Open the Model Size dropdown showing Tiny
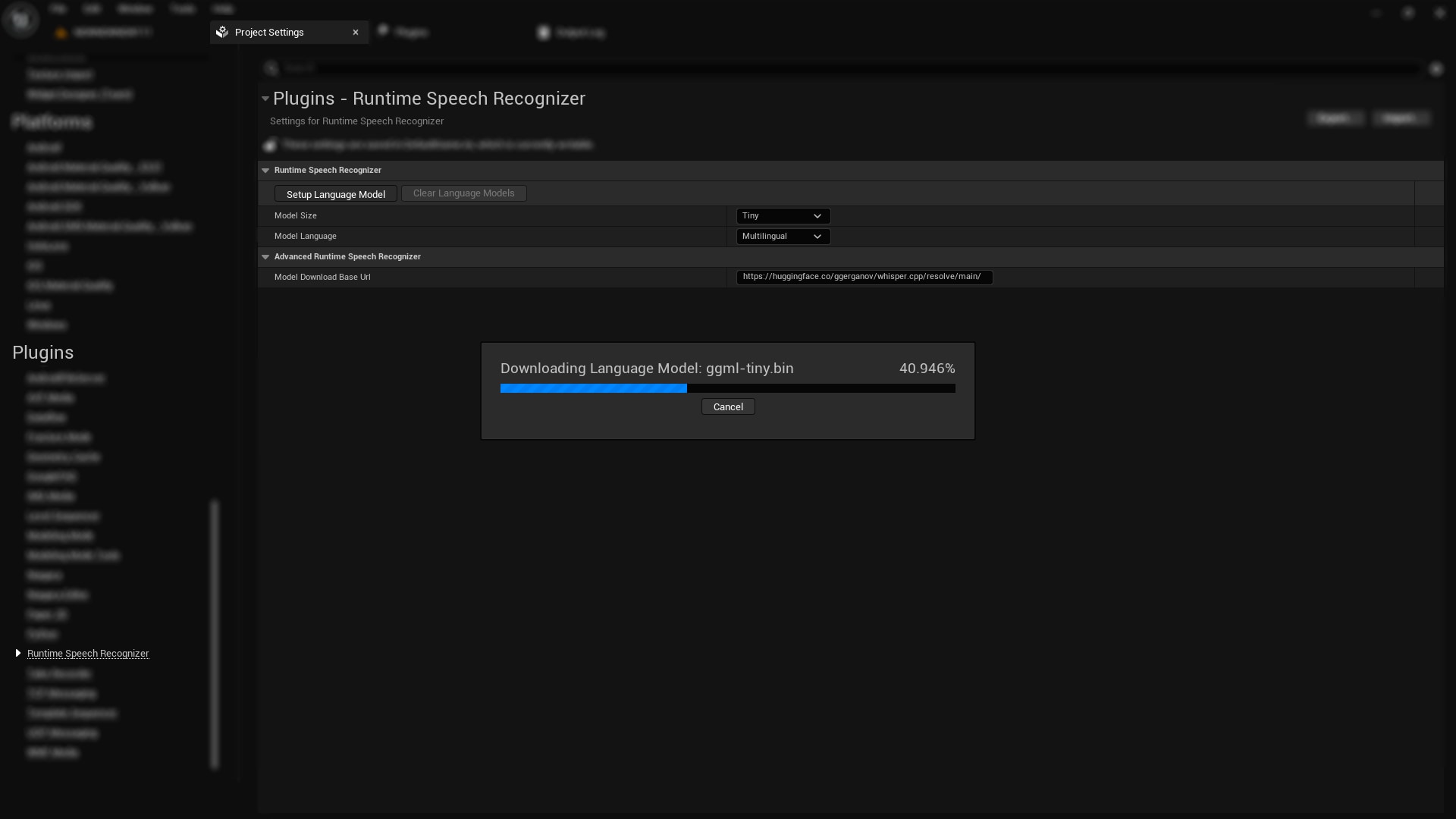This screenshot has width=1456, height=819. tap(782, 215)
